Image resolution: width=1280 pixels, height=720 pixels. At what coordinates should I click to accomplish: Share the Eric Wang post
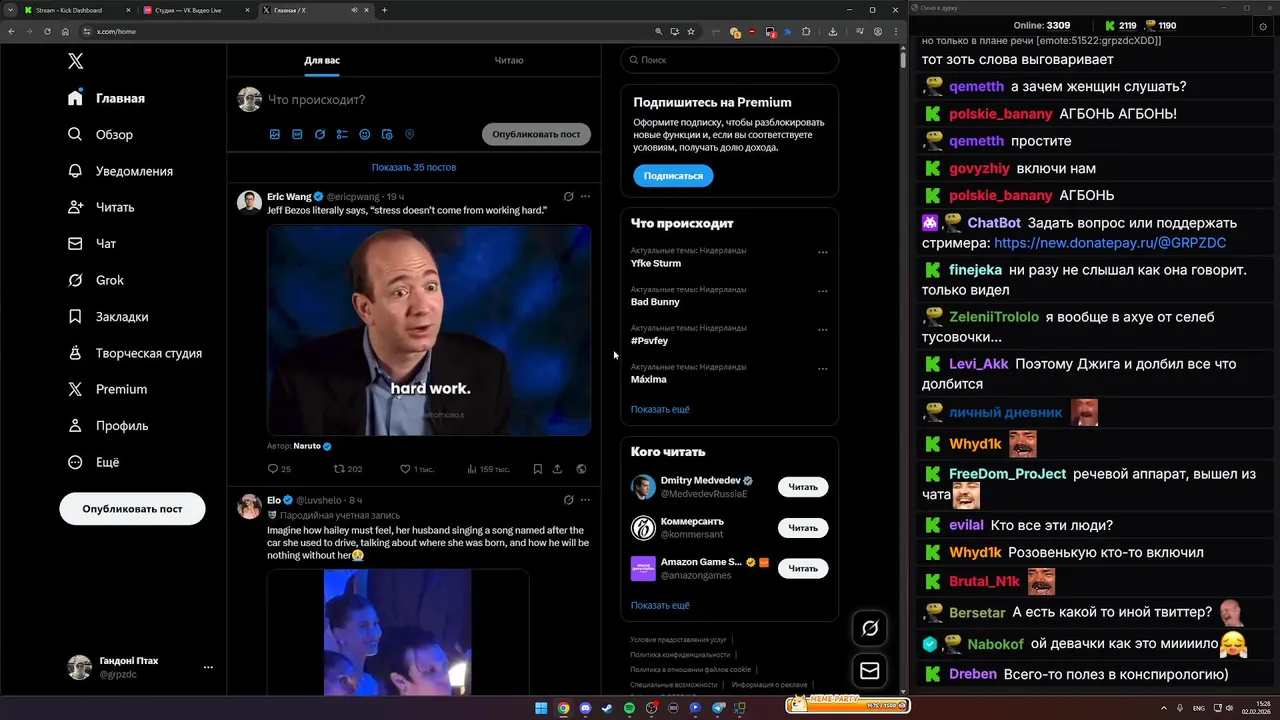coord(557,469)
